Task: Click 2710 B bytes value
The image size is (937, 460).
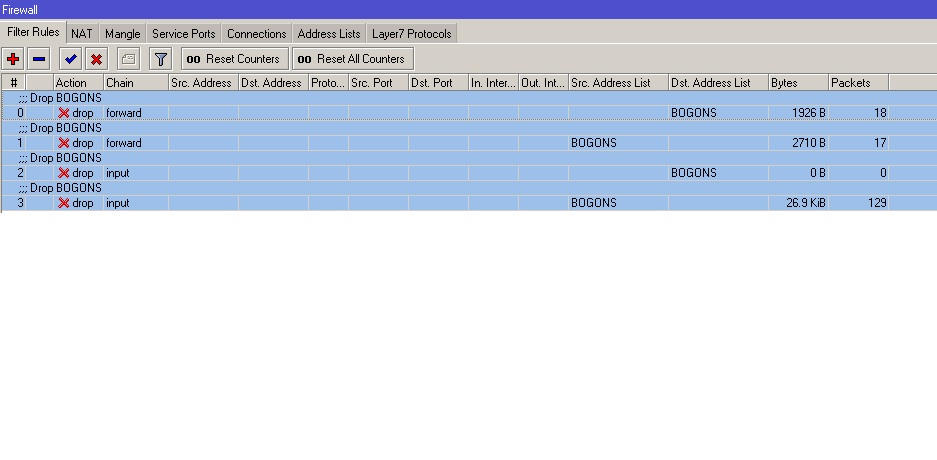Action: coord(809,143)
